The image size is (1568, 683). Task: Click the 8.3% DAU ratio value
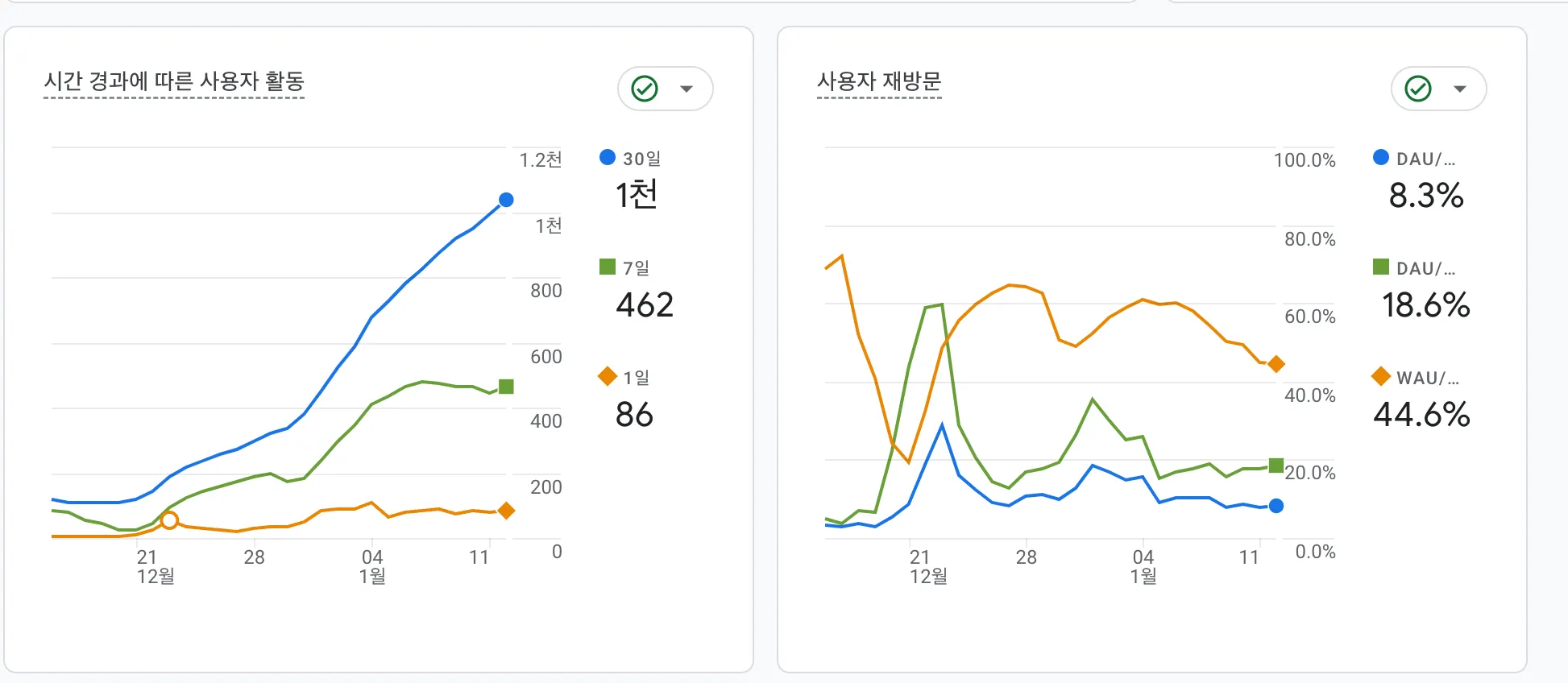coord(1426,196)
